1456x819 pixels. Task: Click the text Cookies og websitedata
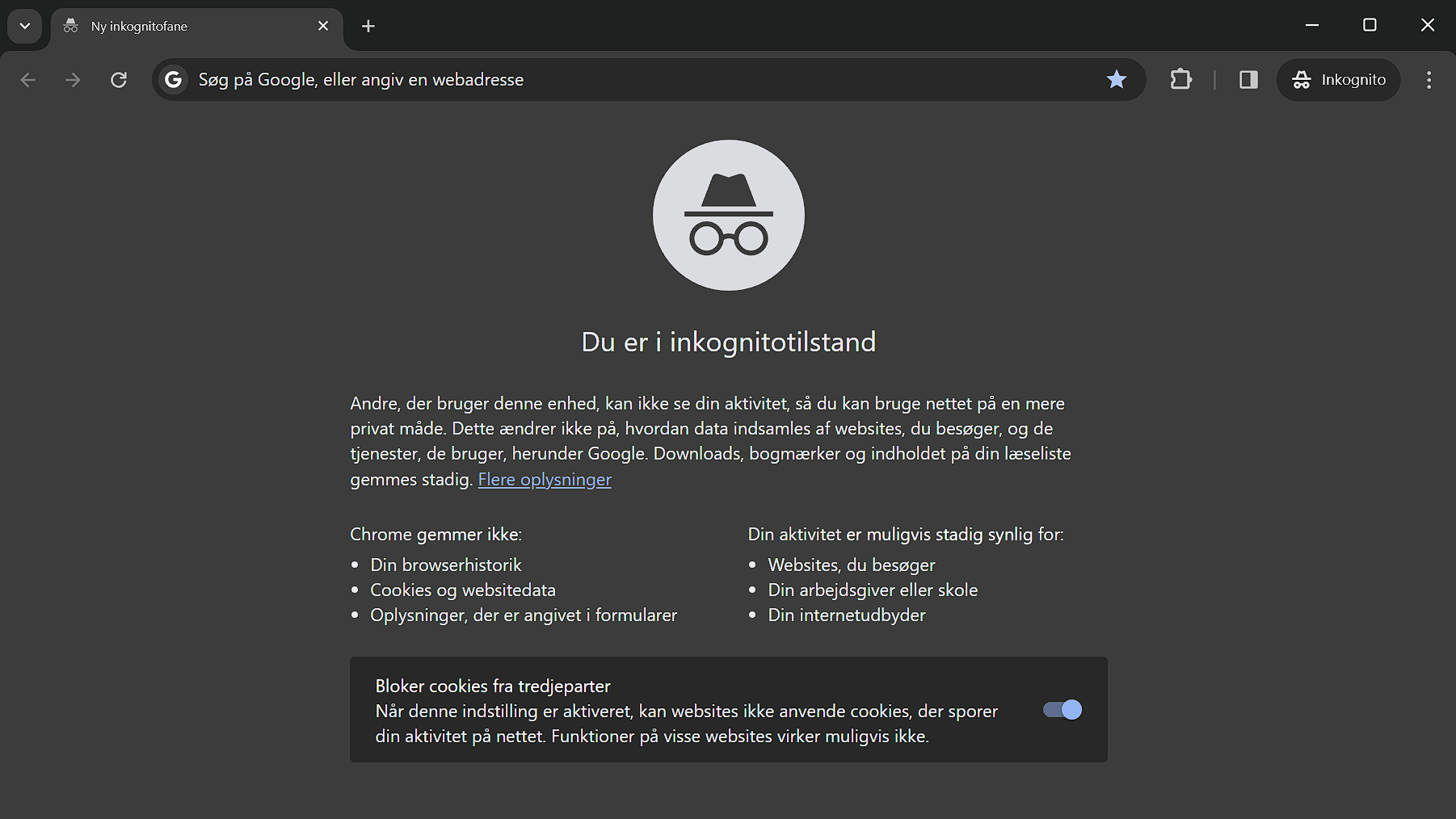click(463, 590)
